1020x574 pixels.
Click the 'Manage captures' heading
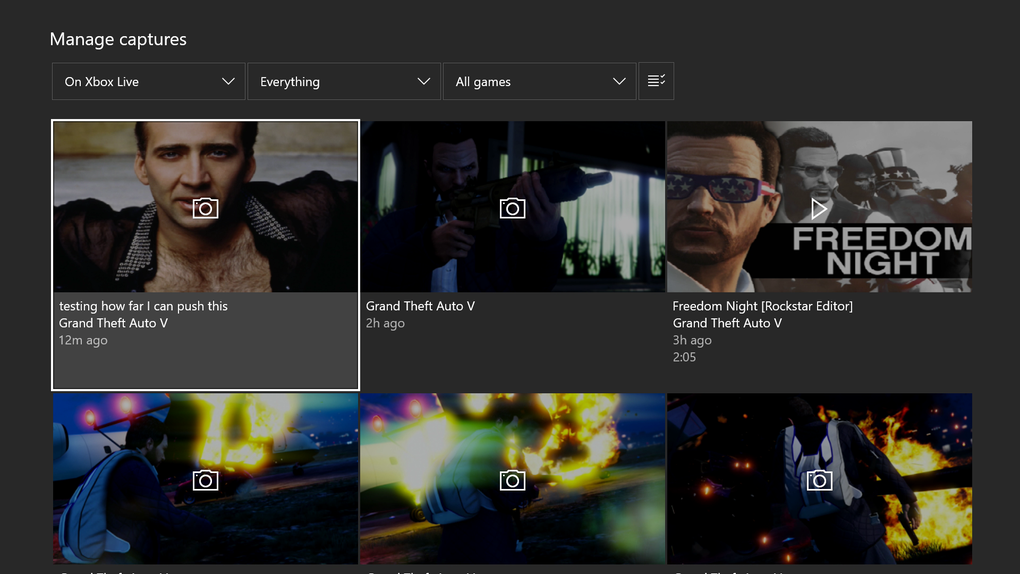pyautogui.click(x=118, y=39)
